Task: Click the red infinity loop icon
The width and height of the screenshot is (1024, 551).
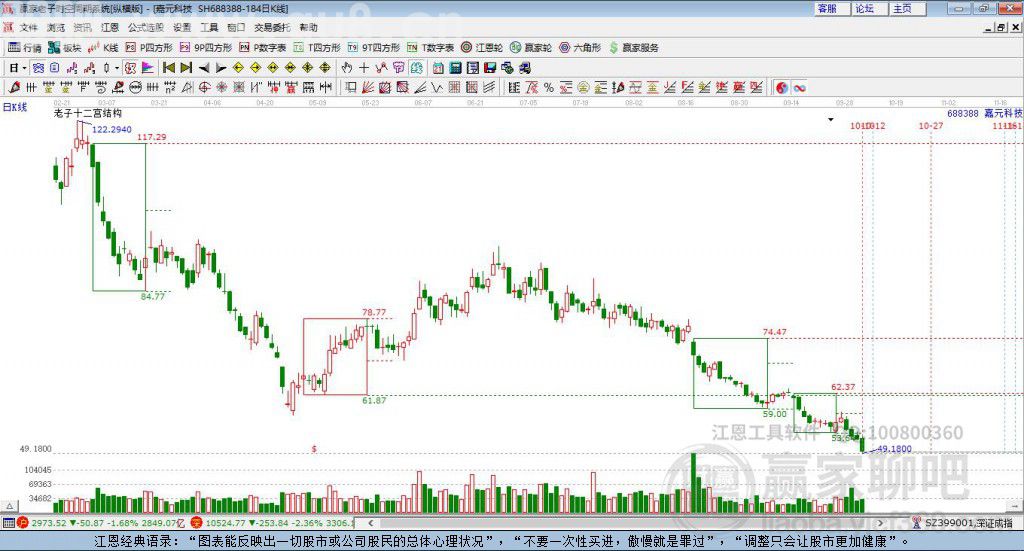Action: pos(799,87)
